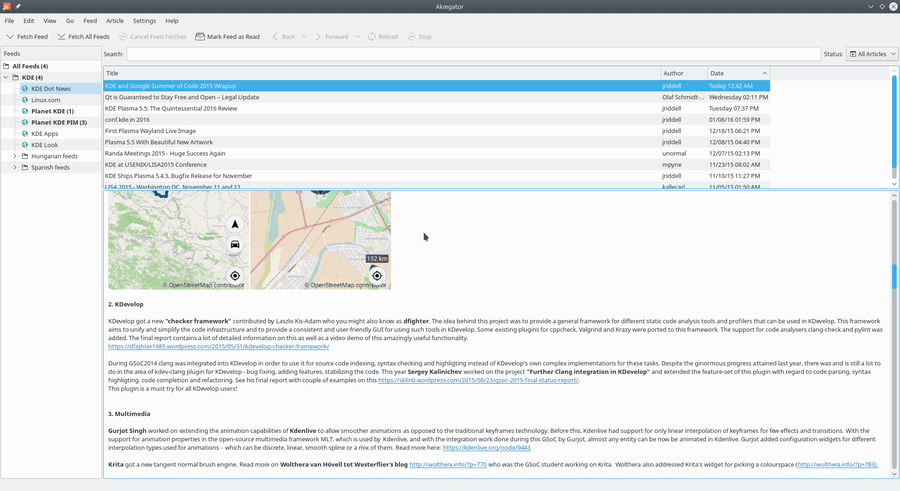
Task: Select the Linux.com feed globe icon
Action: click(25, 100)
